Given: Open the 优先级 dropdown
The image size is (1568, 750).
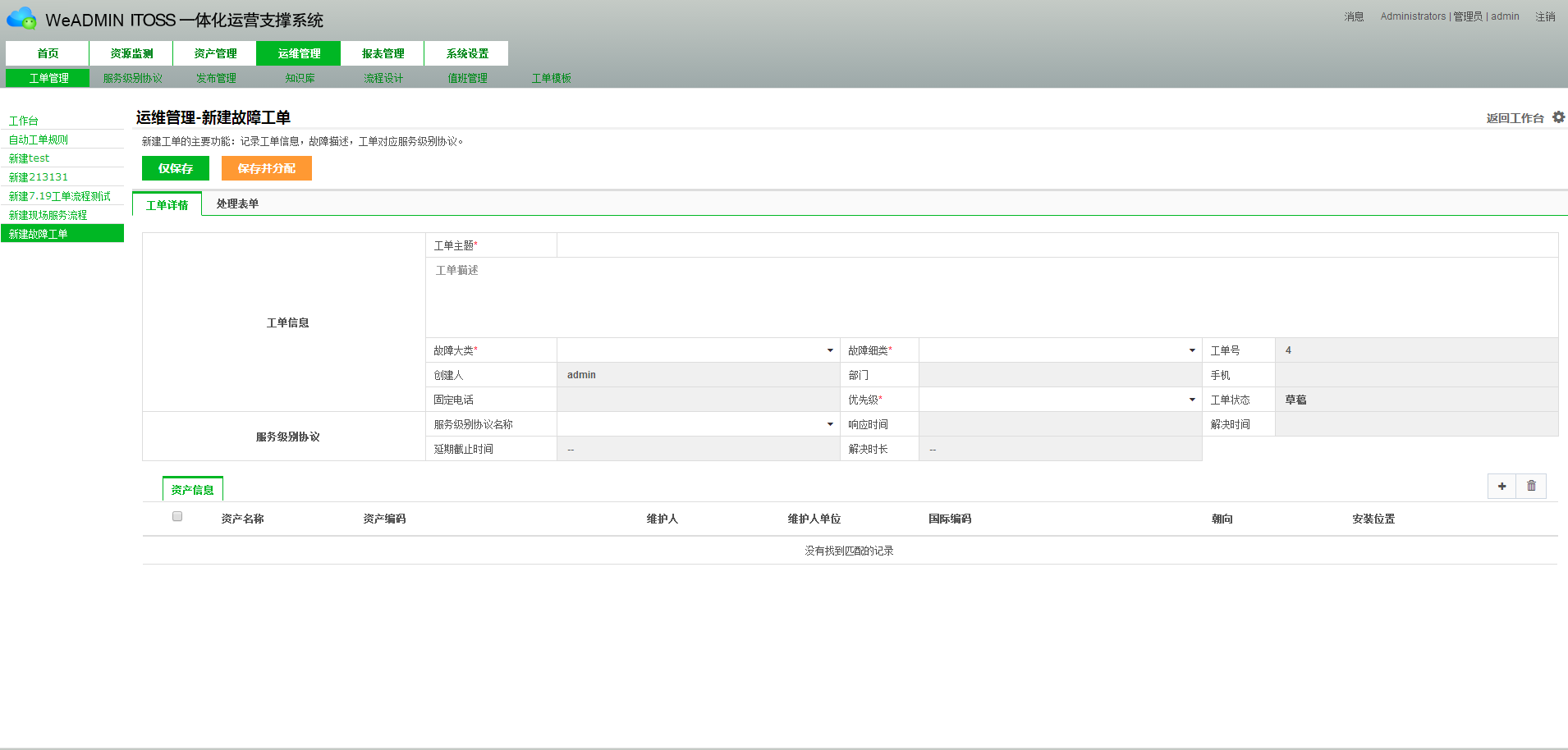Looking at the screenshot, I should 1060,400.
